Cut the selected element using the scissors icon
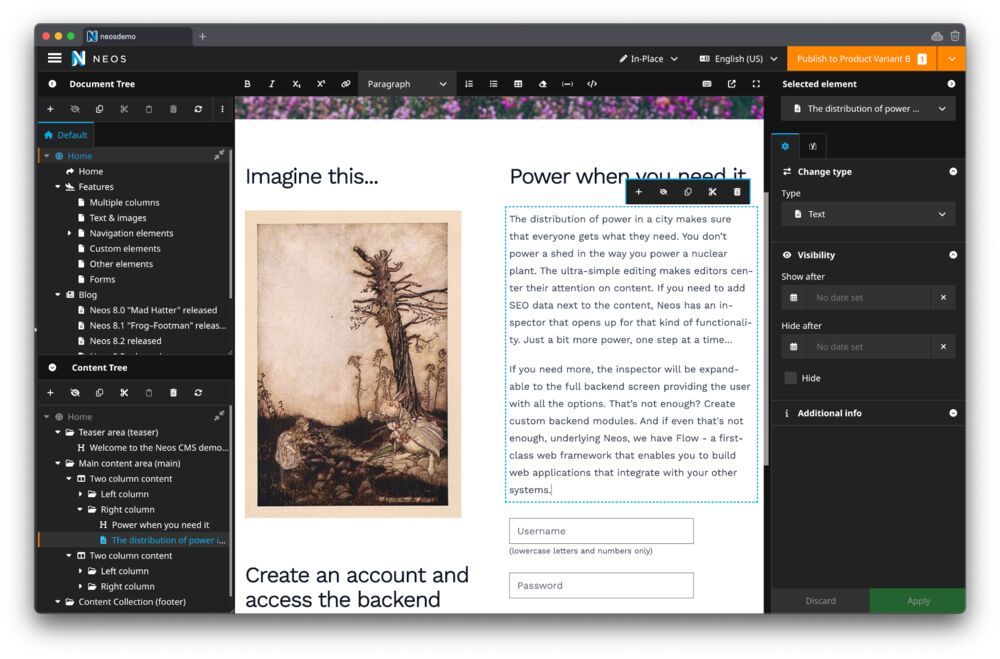Image resolution: width=1000 pixels, height=659 pixels. click(x=712, y=190)
